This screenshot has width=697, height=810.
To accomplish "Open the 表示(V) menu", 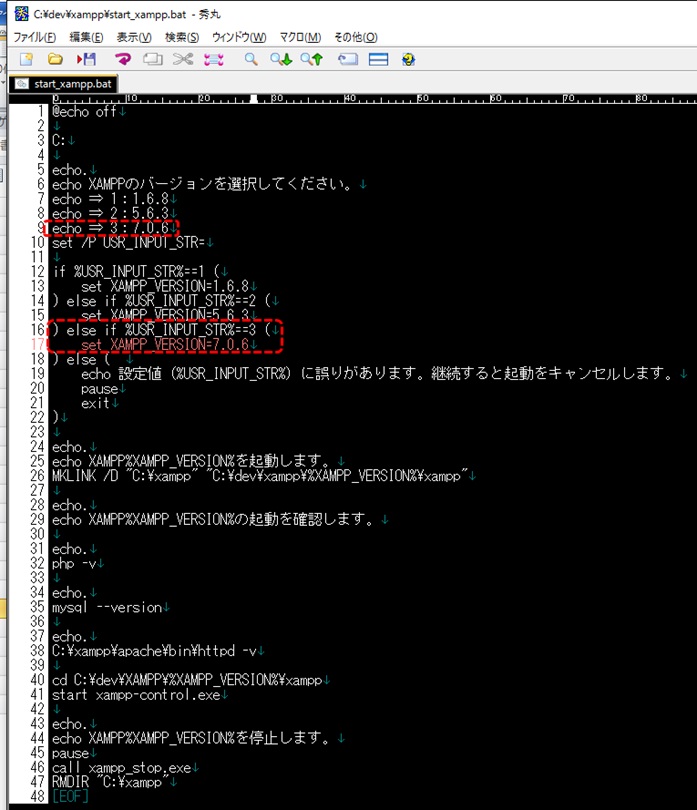I will [x=134, y=37].
